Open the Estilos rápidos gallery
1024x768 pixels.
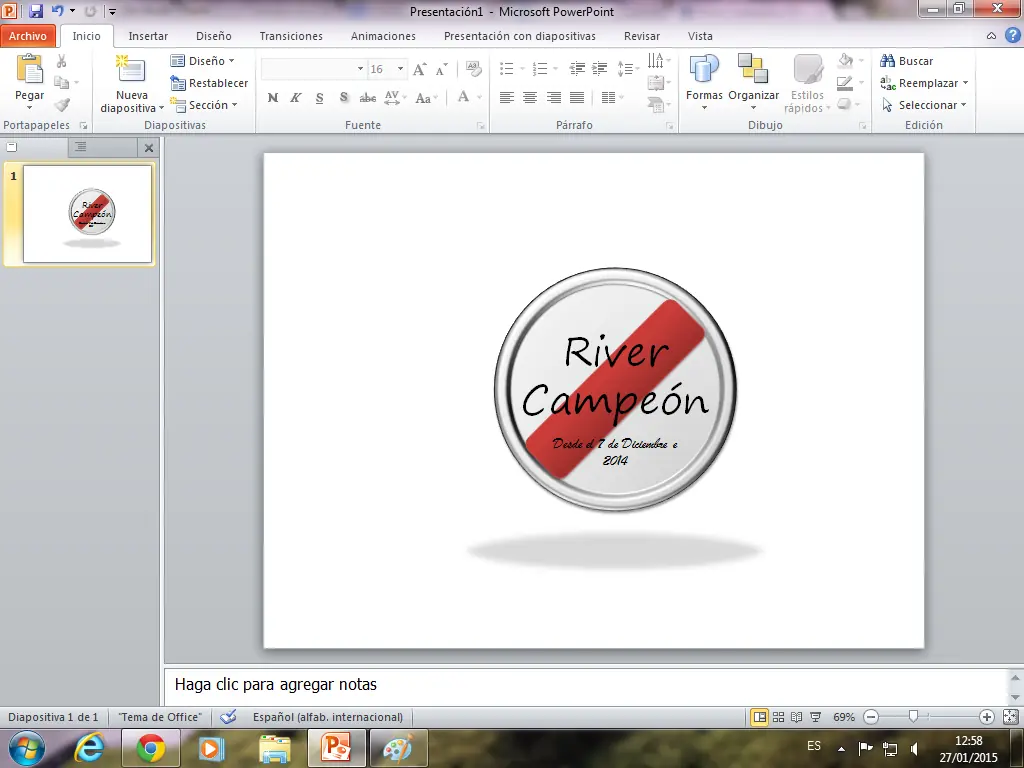(807, 84)
